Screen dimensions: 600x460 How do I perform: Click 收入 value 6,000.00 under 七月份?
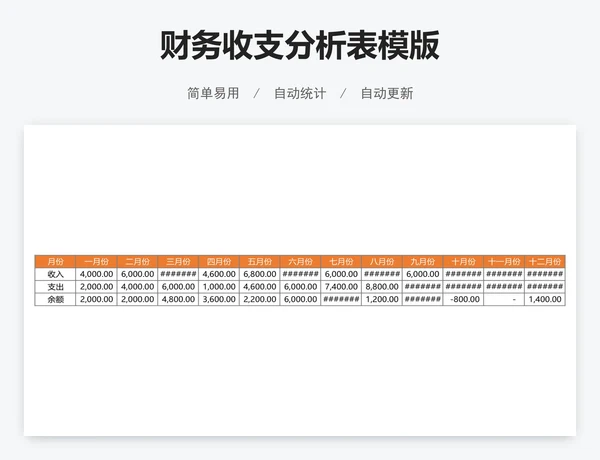point(341,274)
